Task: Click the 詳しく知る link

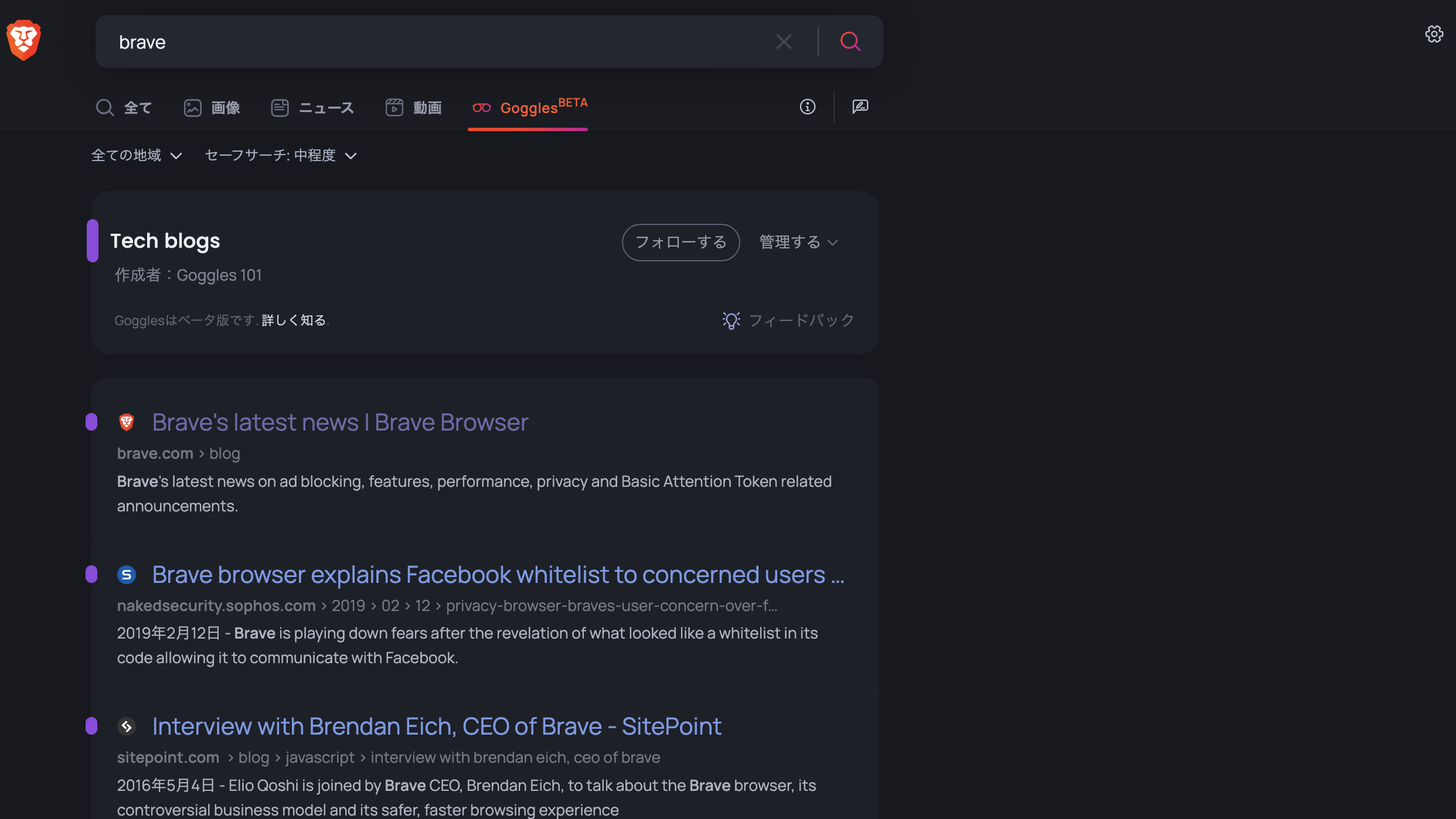Action: [294, 320]
